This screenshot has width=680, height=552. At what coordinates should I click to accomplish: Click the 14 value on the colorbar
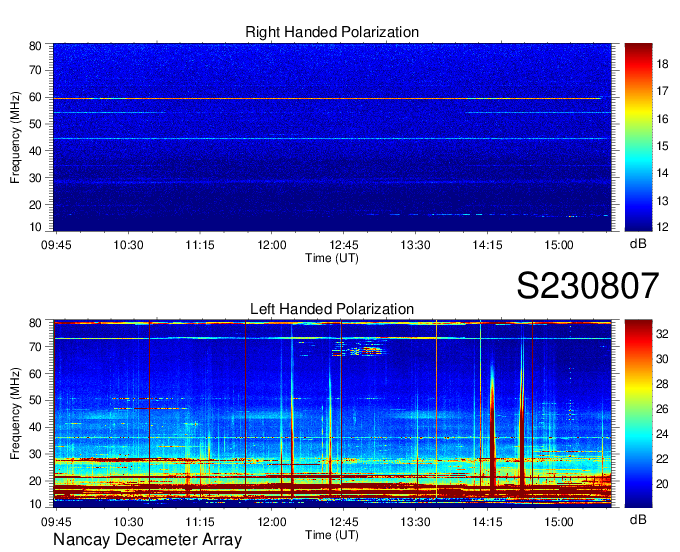(x=662, y=173)
